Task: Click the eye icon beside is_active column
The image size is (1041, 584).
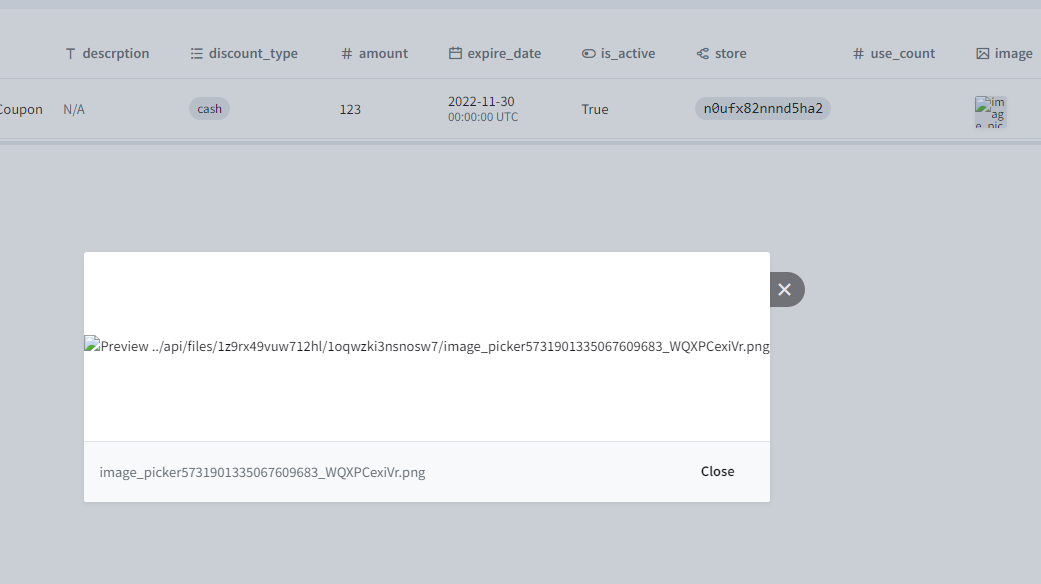Action: pyautogui.click(x=587, y=53)
